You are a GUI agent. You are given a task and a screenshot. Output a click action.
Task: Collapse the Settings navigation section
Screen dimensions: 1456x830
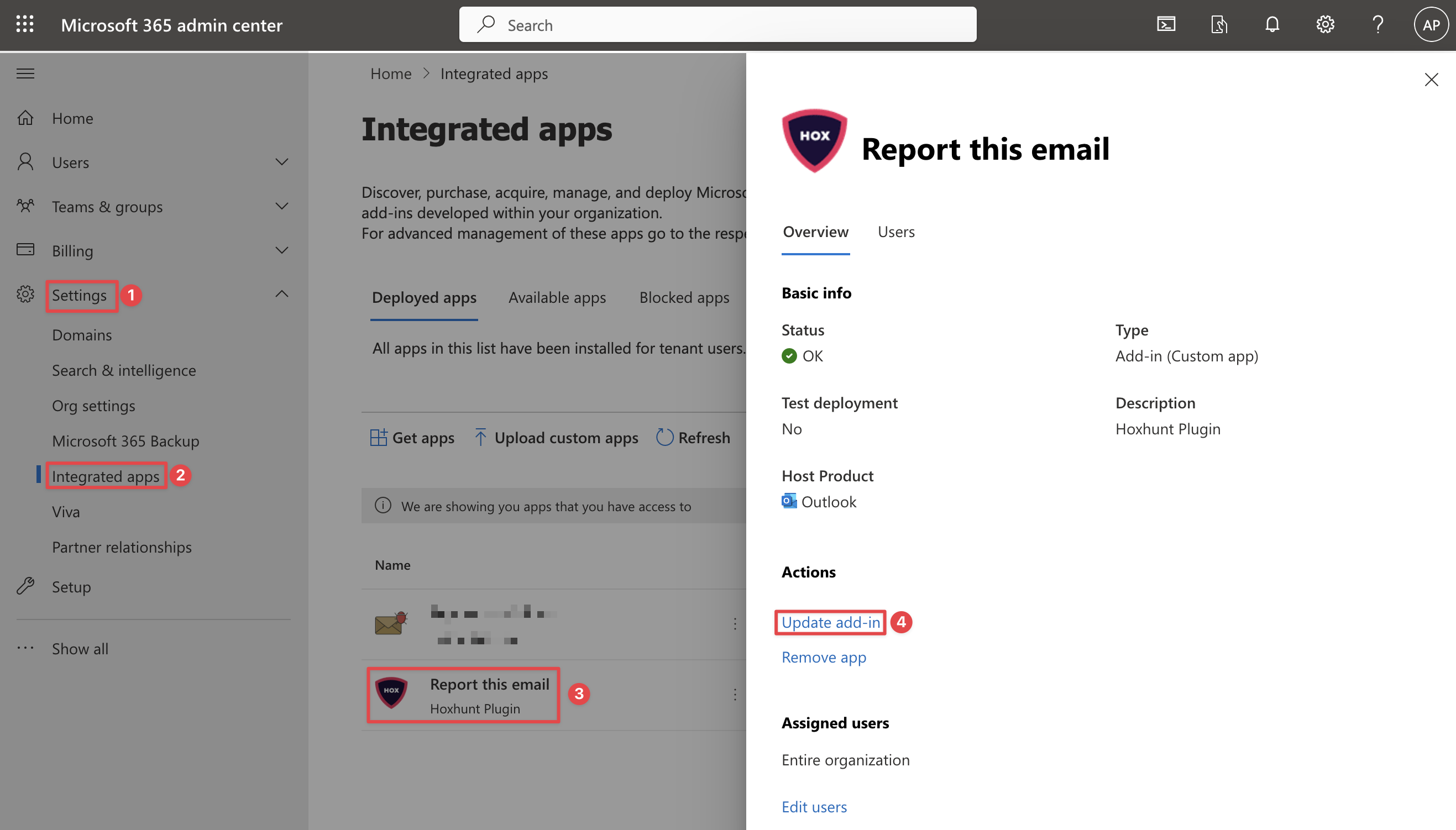coord(281,294)
